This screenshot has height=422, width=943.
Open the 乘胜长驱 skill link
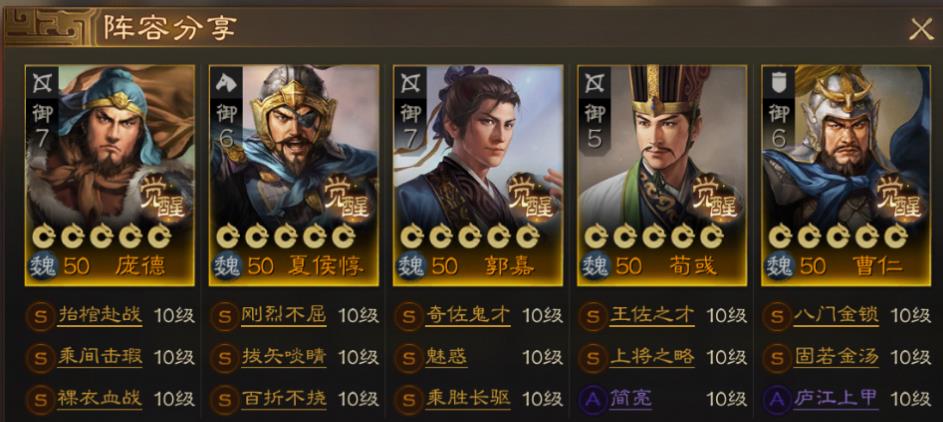coord(468,399)
